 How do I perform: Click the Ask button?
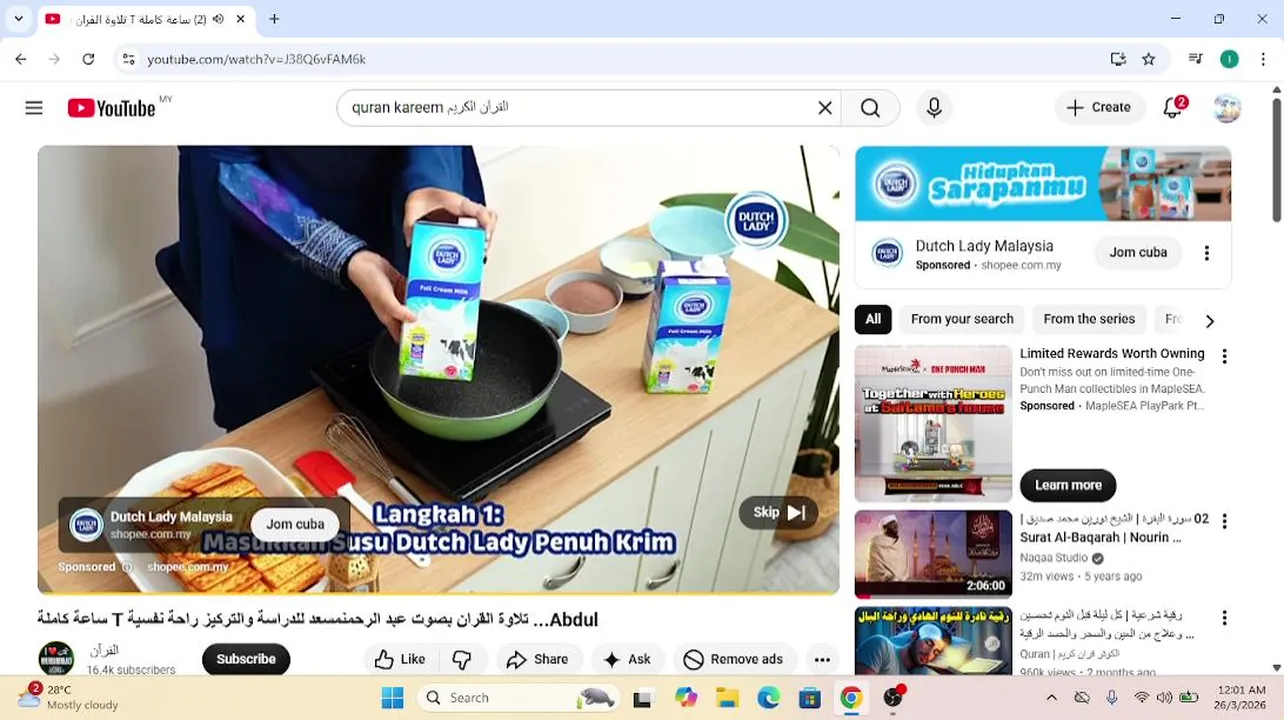tap(627, 659)
